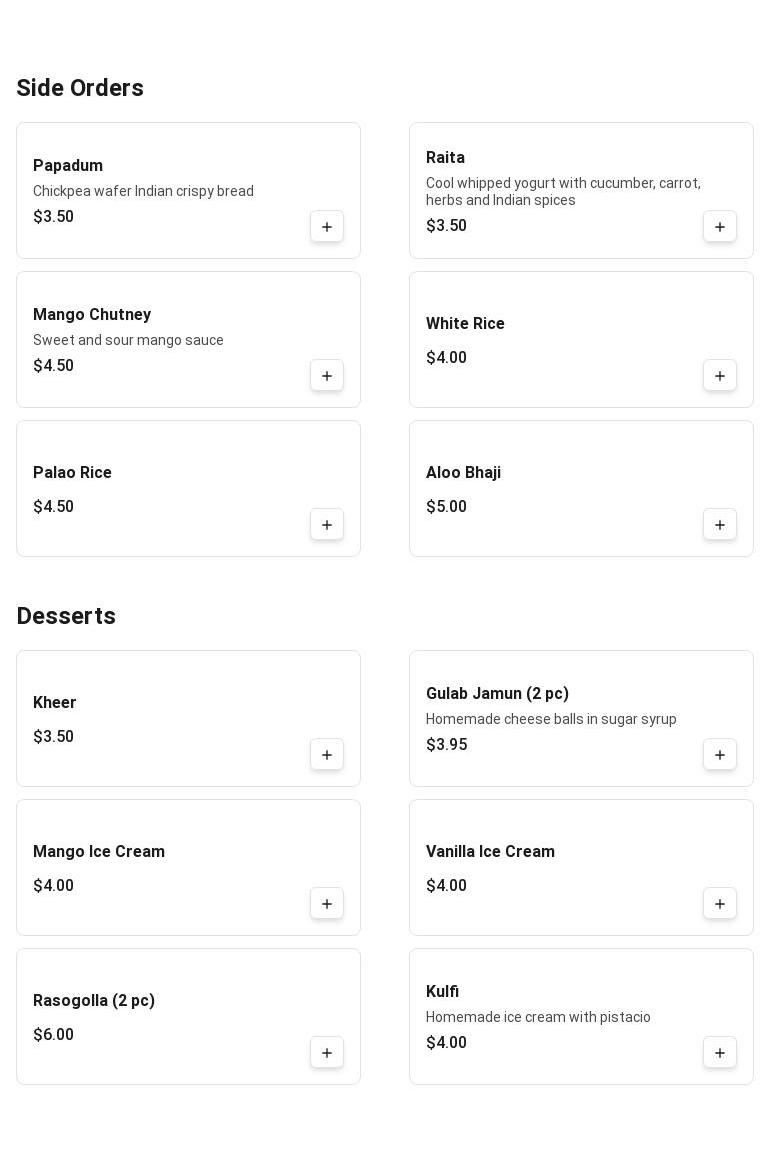The image size is (770, 1175).
Task: Add Kulfi to the order
Action: (x=720, y=1053)
